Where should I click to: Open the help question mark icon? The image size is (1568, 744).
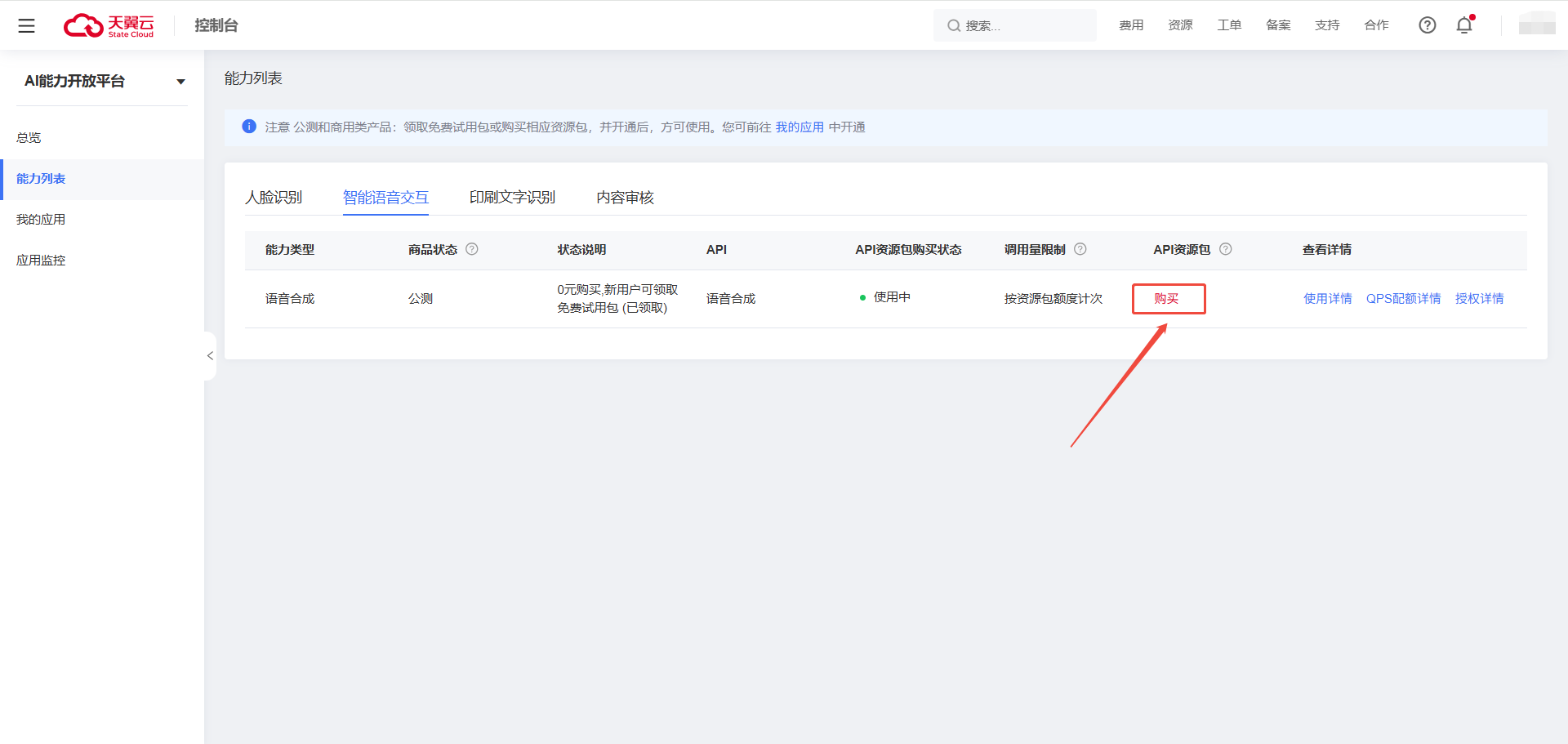click(1427, 25)
